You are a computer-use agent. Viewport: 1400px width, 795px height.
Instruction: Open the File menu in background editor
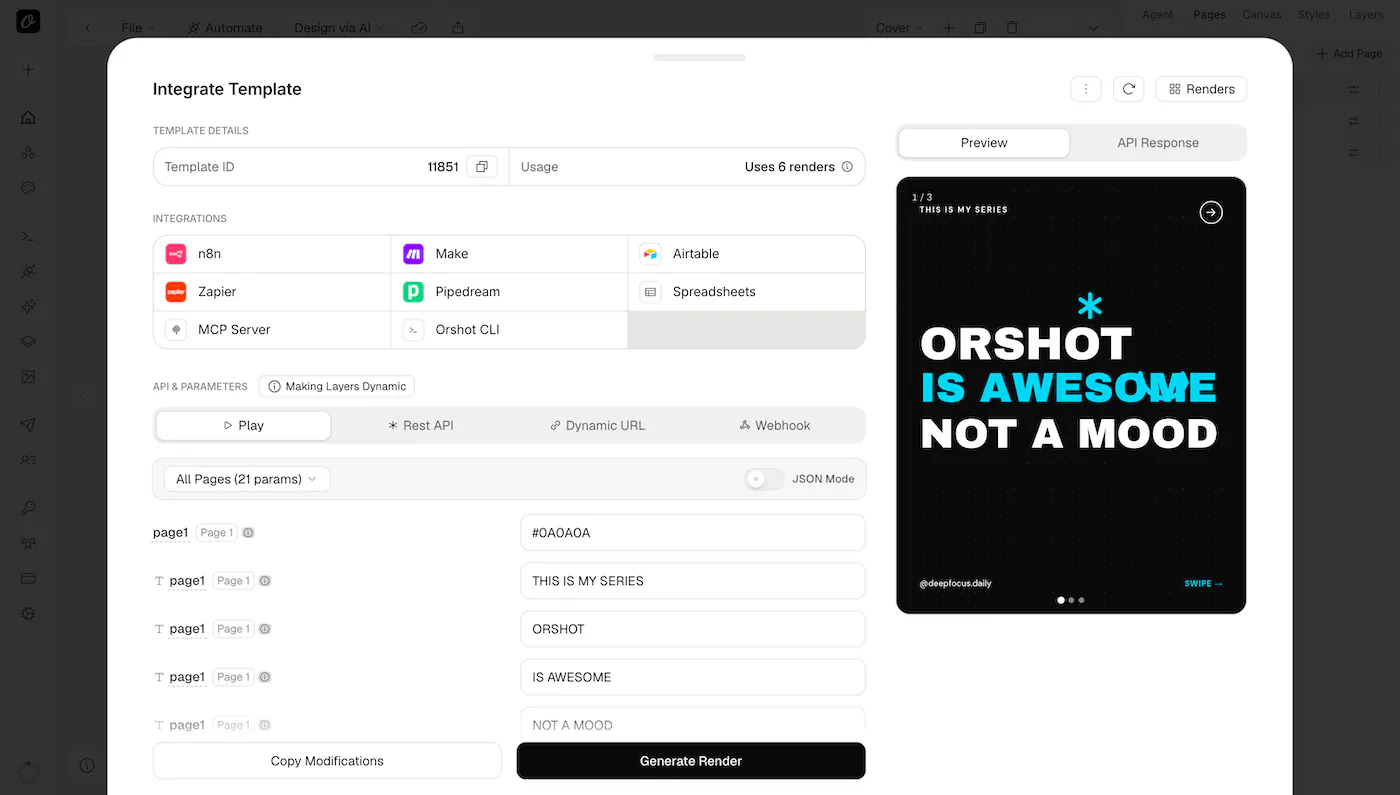click(138, 28)
